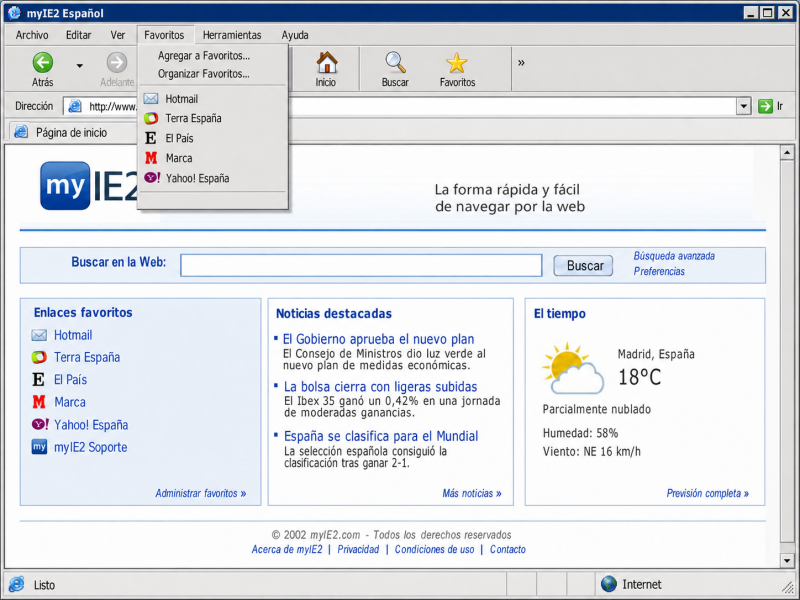Click the Buscar magnifier toolbar icon
Viewport: 800px width, 600px height.
tap(395, 63)
